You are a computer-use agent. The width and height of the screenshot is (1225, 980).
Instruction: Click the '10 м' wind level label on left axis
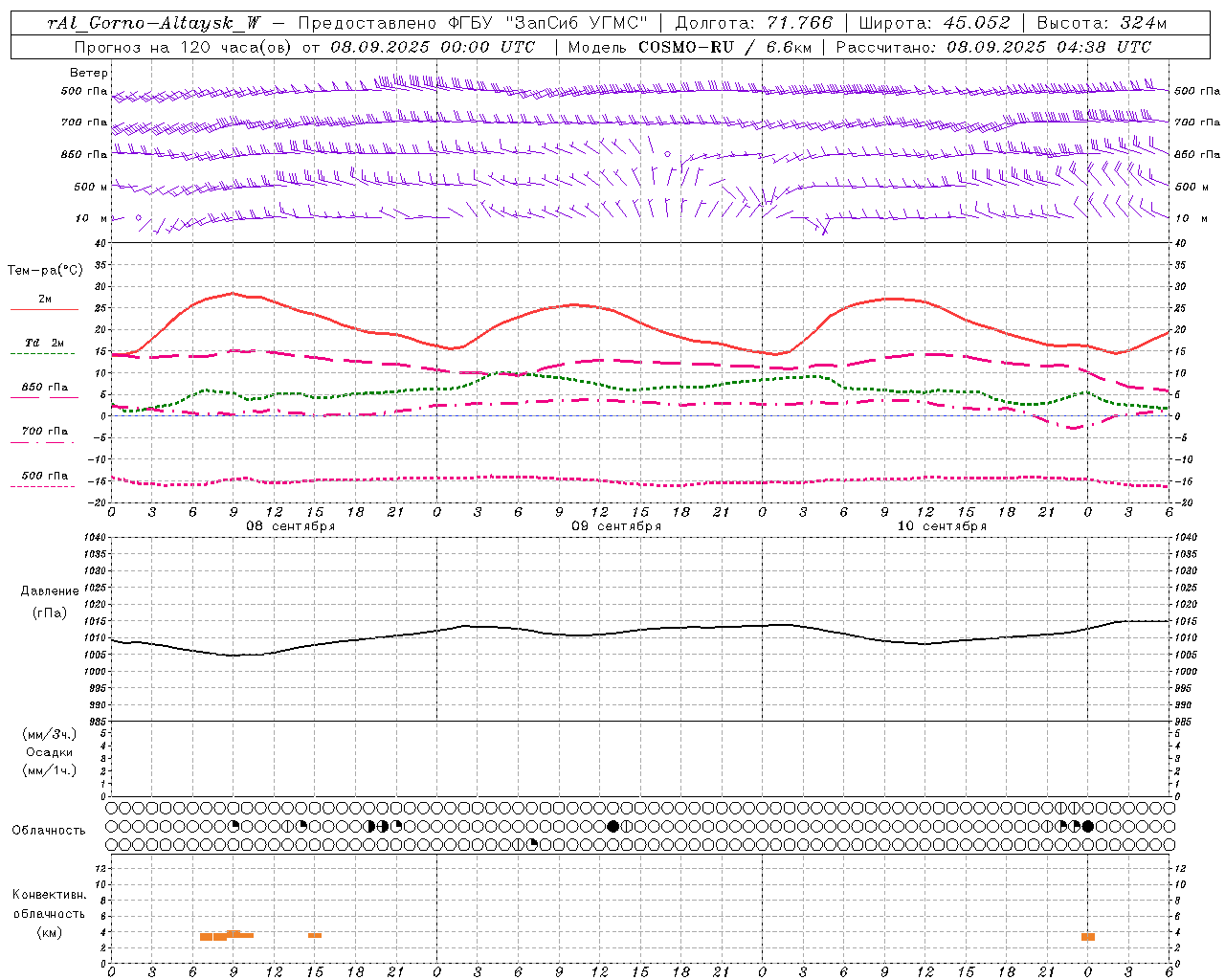point(91,218)
